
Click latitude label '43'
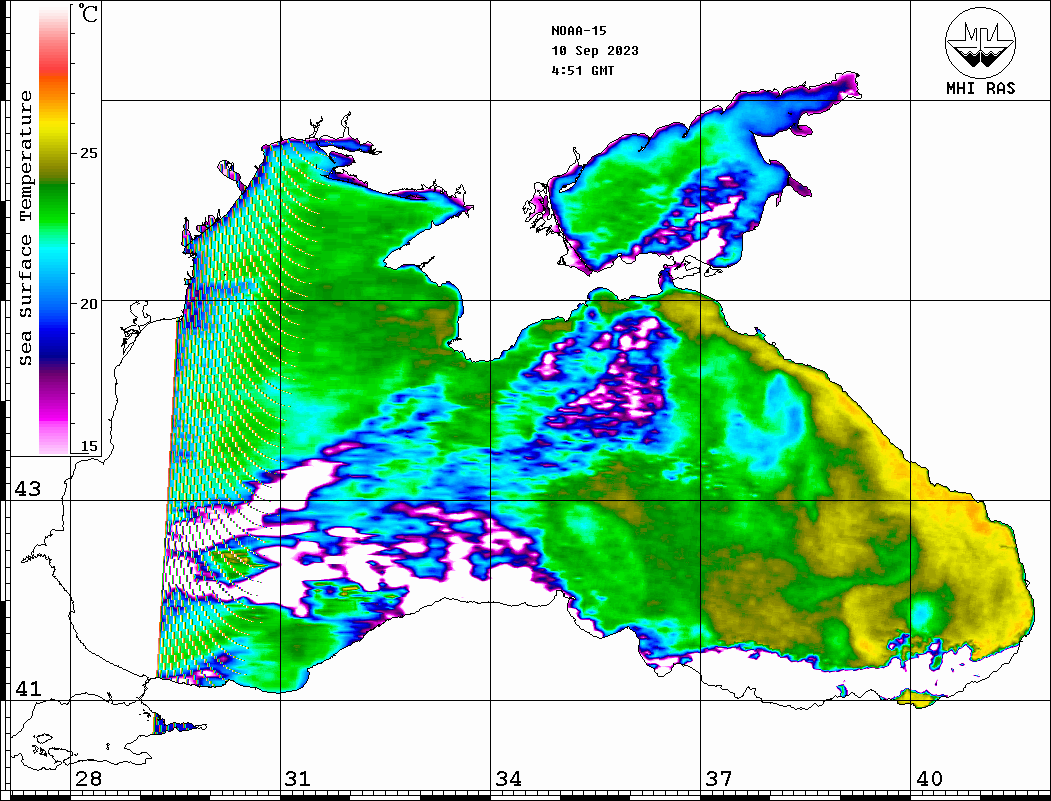[x=28, y=489]
